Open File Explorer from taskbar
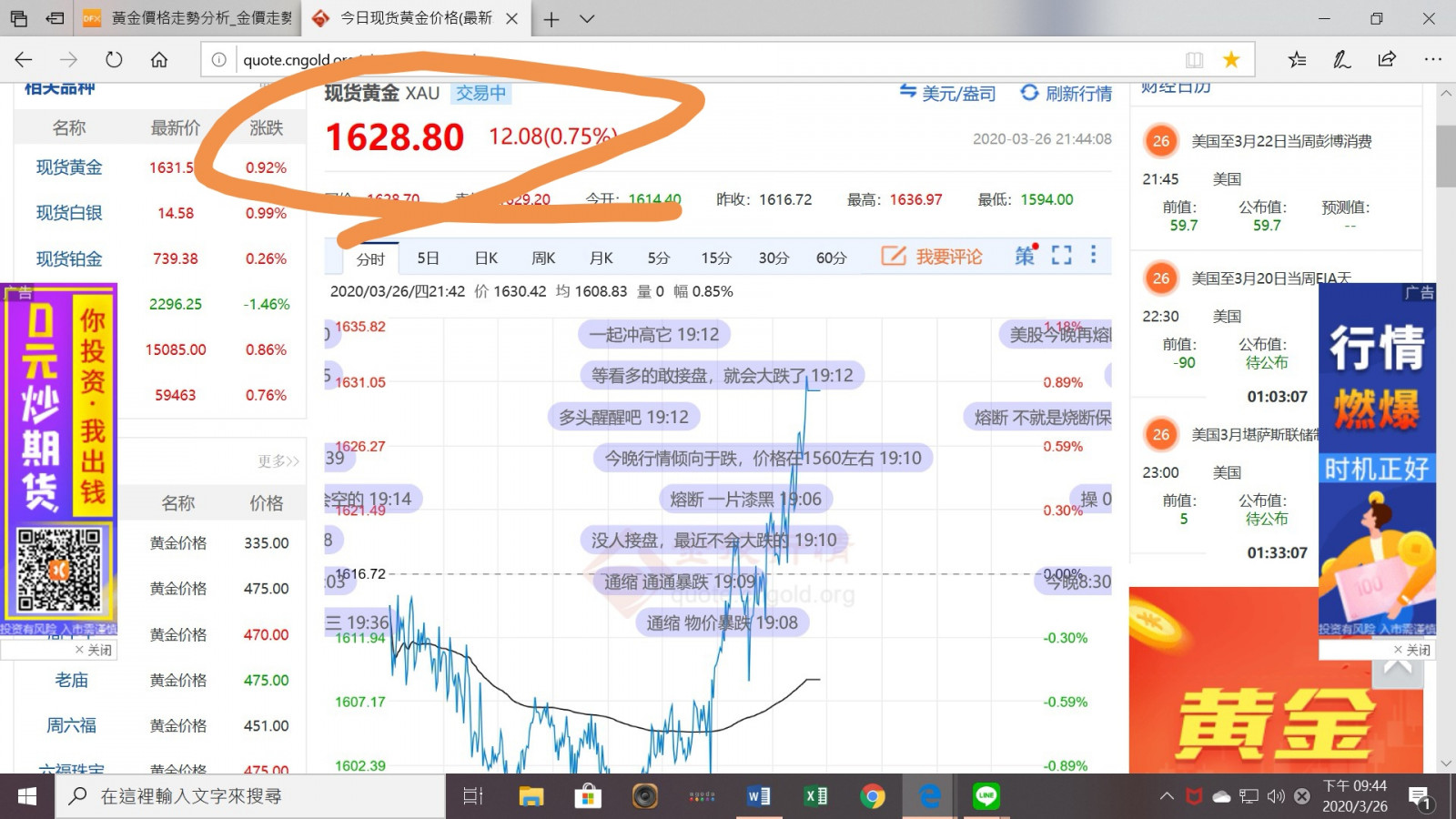Viewport: 1456px width, 819px height. pos(531,796)
